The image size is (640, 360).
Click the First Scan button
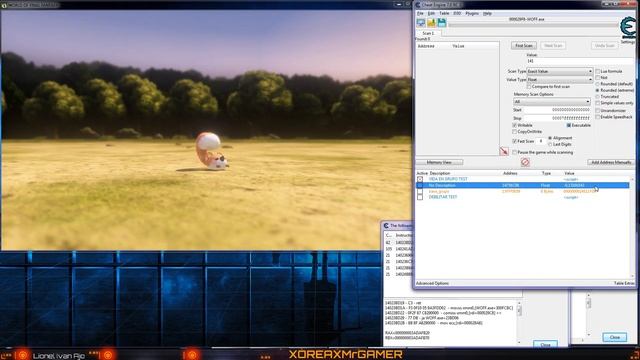click(524, 46)
